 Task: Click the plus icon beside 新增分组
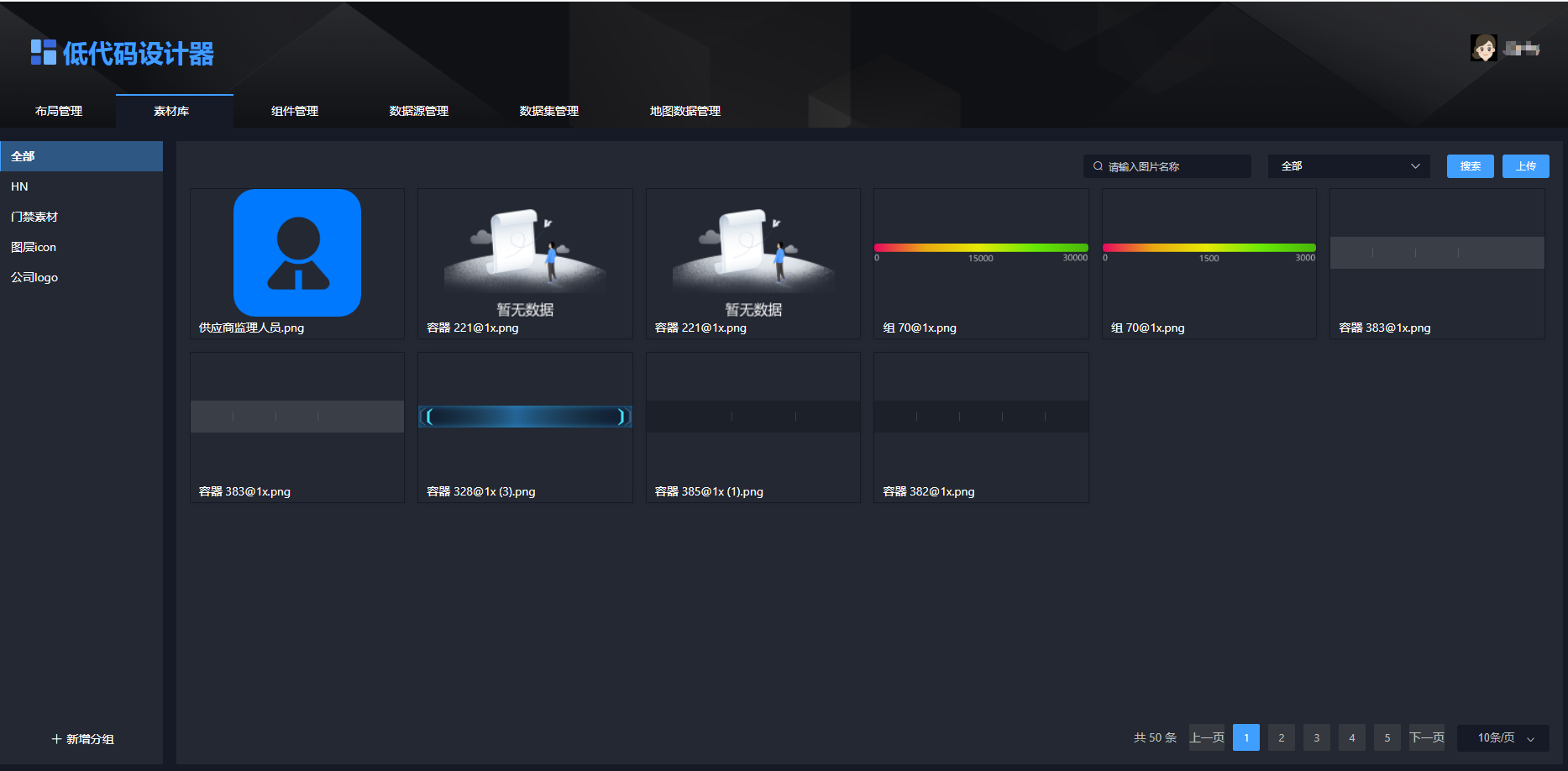click(56, 739)
